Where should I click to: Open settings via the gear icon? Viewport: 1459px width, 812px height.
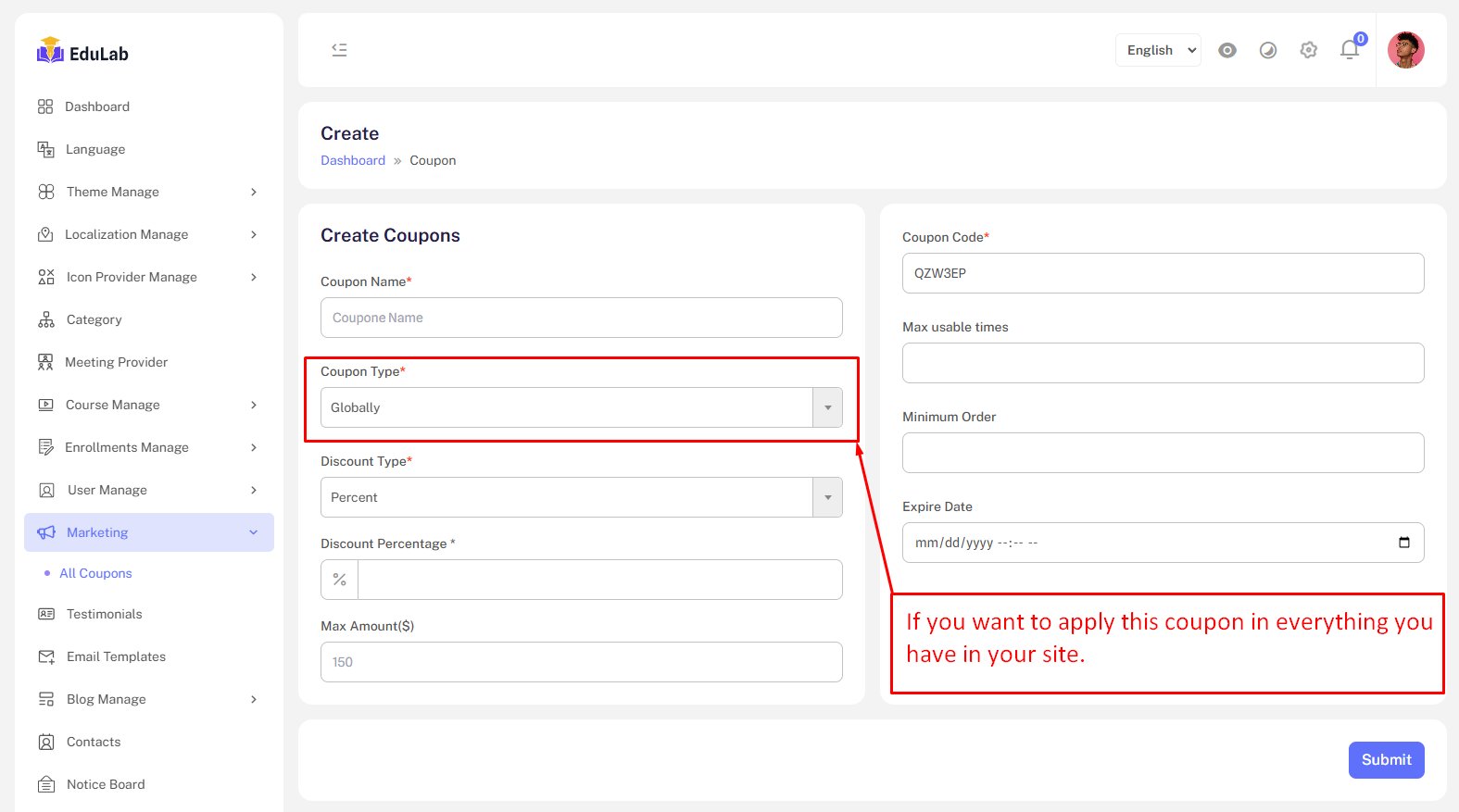click(1308, 50)
